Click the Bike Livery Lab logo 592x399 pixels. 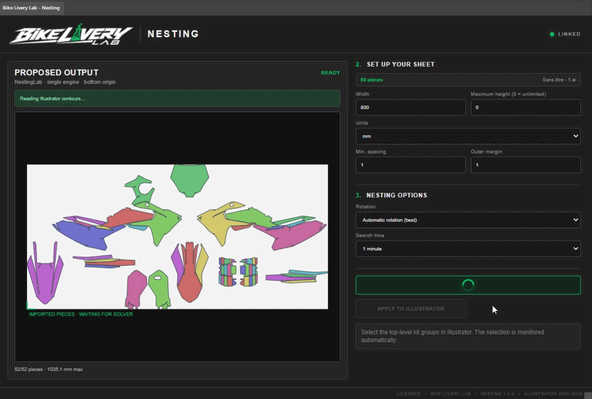(71, 35)
